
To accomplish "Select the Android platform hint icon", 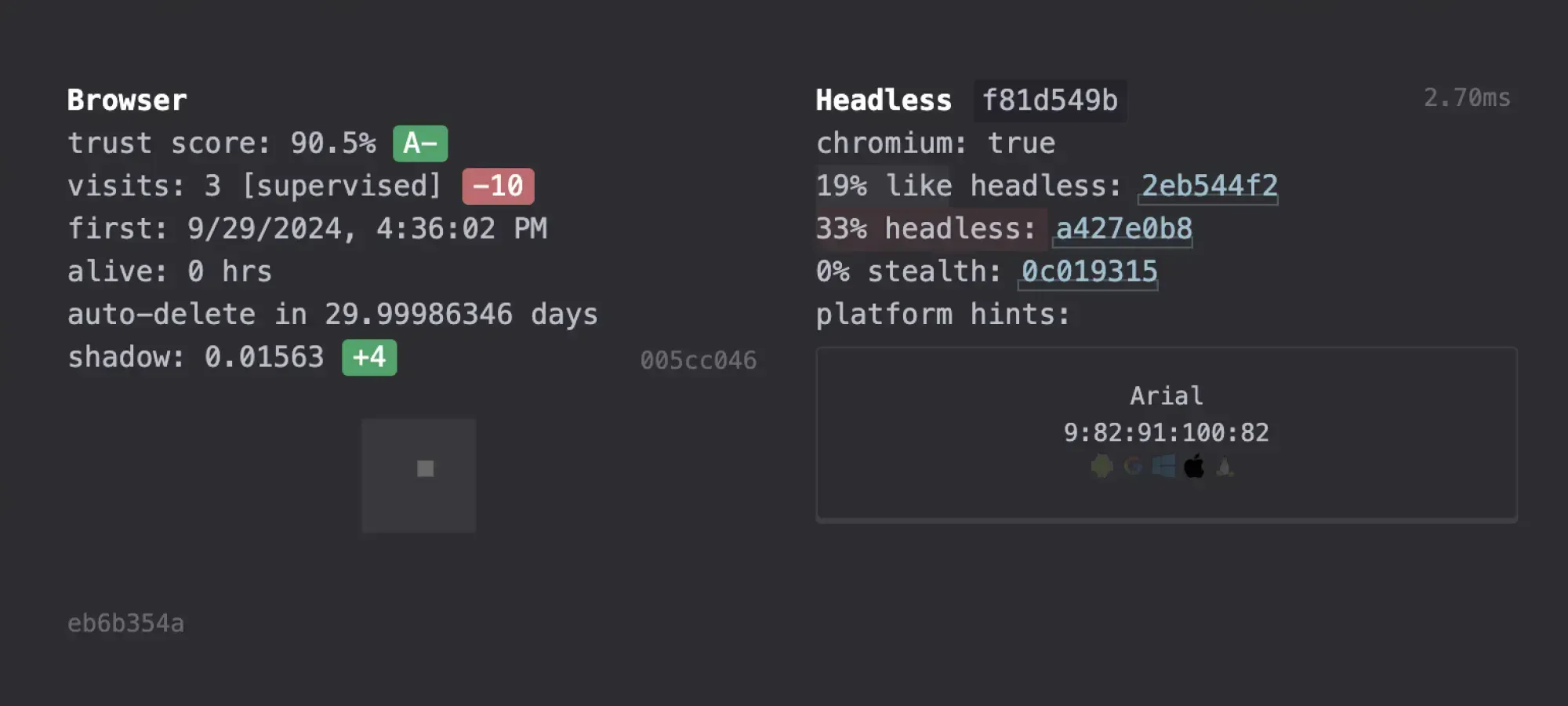I will click(1101, 467).
